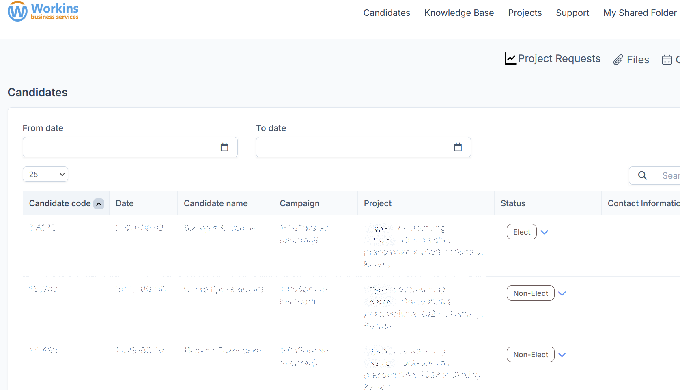Click the Elect status badge
The width and height of the screenshot is (680, 390).
[522, 232]
